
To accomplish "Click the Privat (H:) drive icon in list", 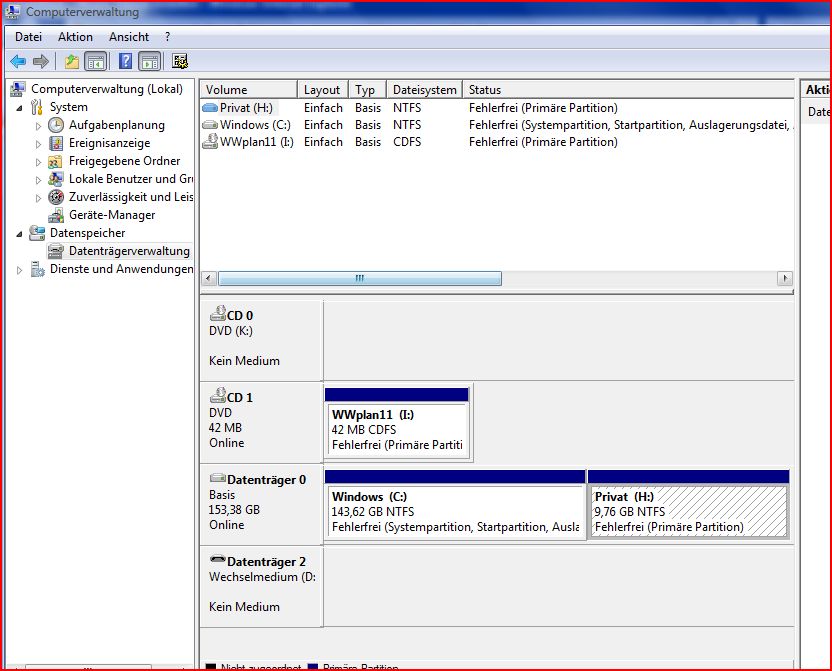I will coord(210,108).
